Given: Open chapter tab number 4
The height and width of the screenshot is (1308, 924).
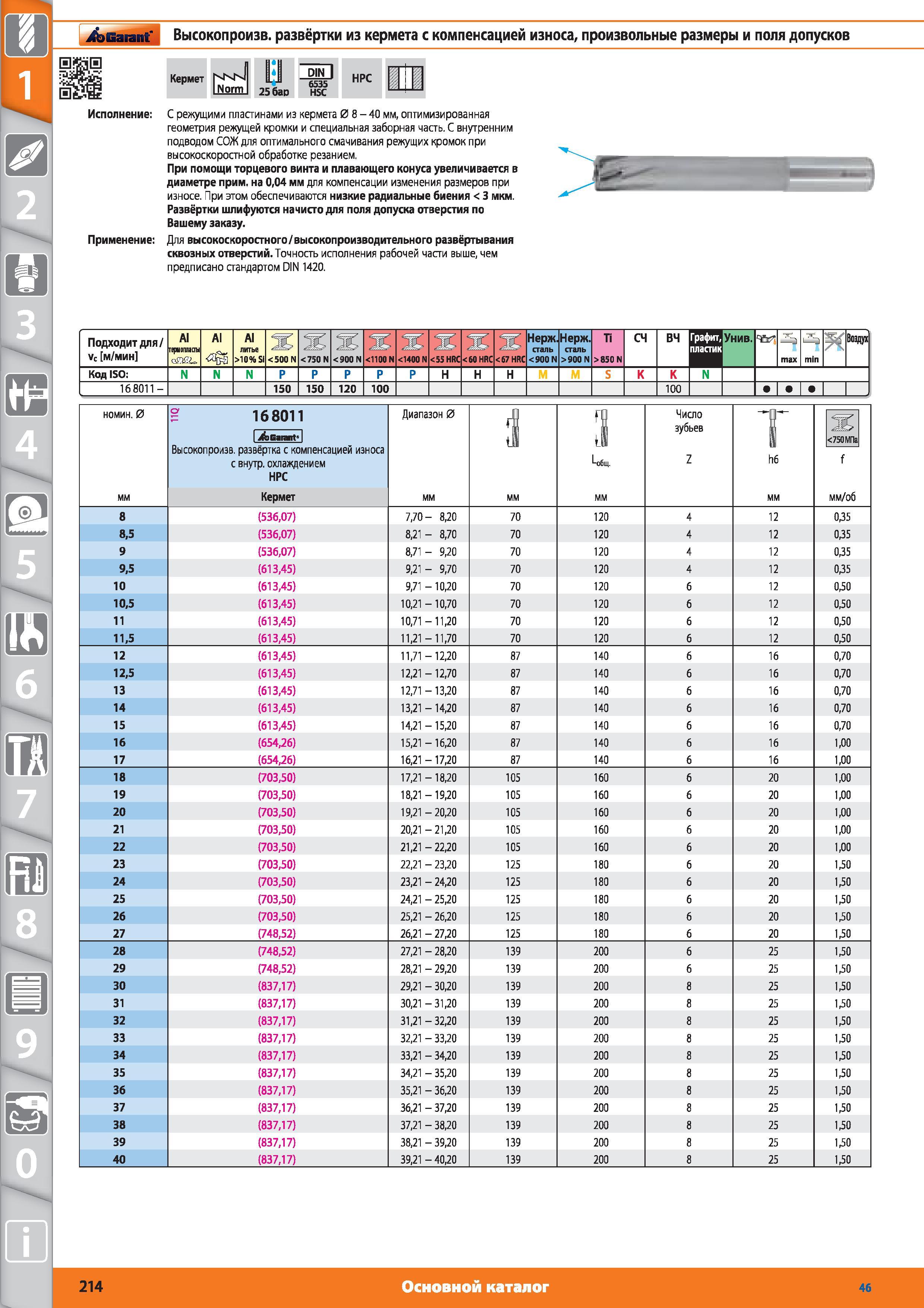Looking at the screenshot, I should (26, 445).
